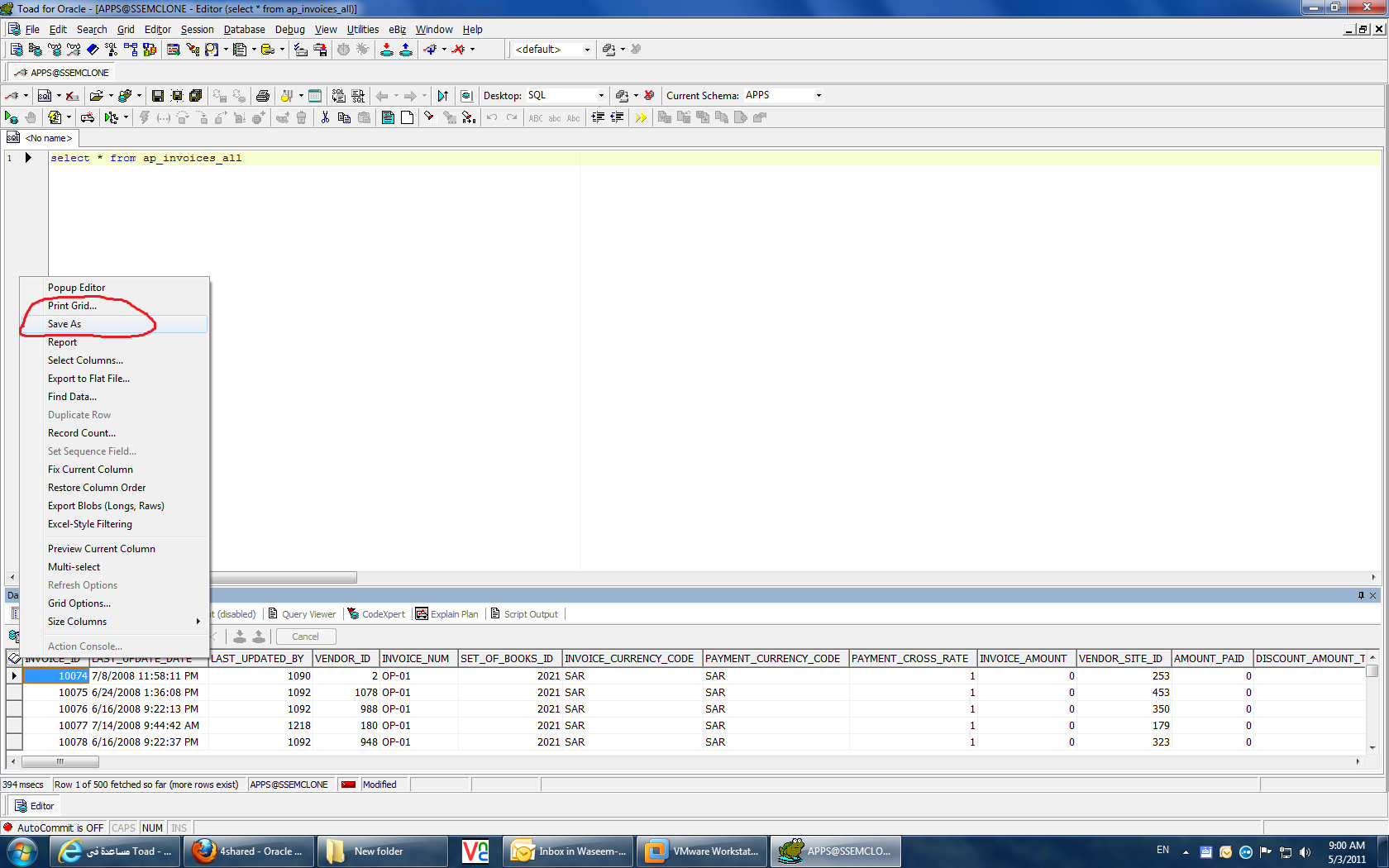Toggle the auto-hide pin on results panel
1389x868 pixels.
[1361, 595]
